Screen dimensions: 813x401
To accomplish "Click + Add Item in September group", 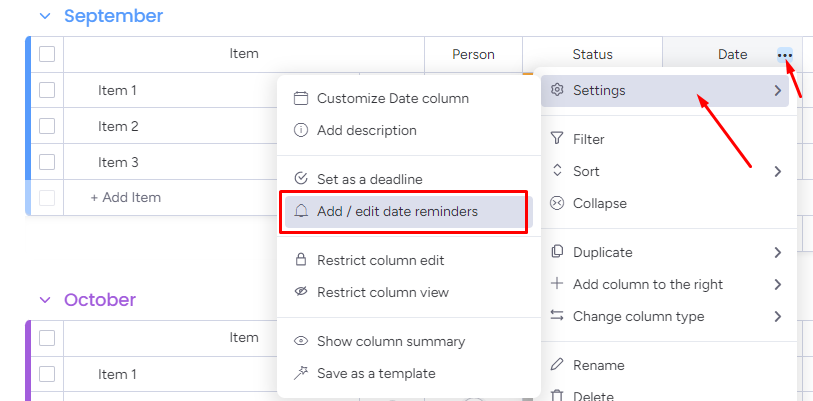I will pos(126,197).
